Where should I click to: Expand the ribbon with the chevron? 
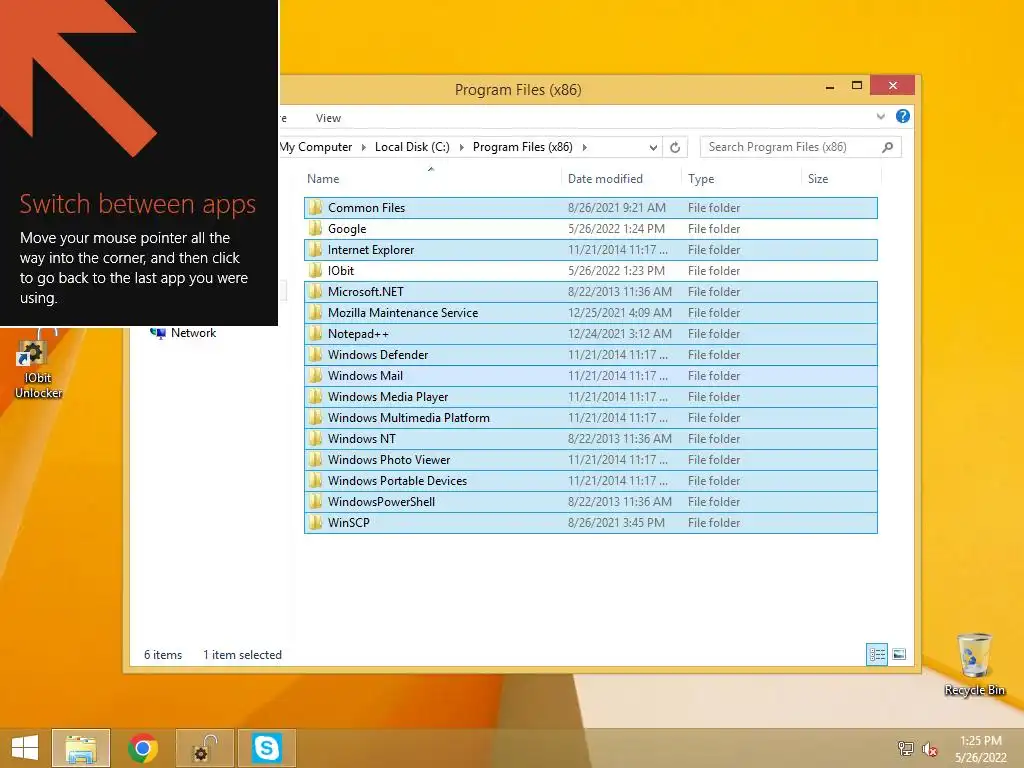[x=880, y=116]
